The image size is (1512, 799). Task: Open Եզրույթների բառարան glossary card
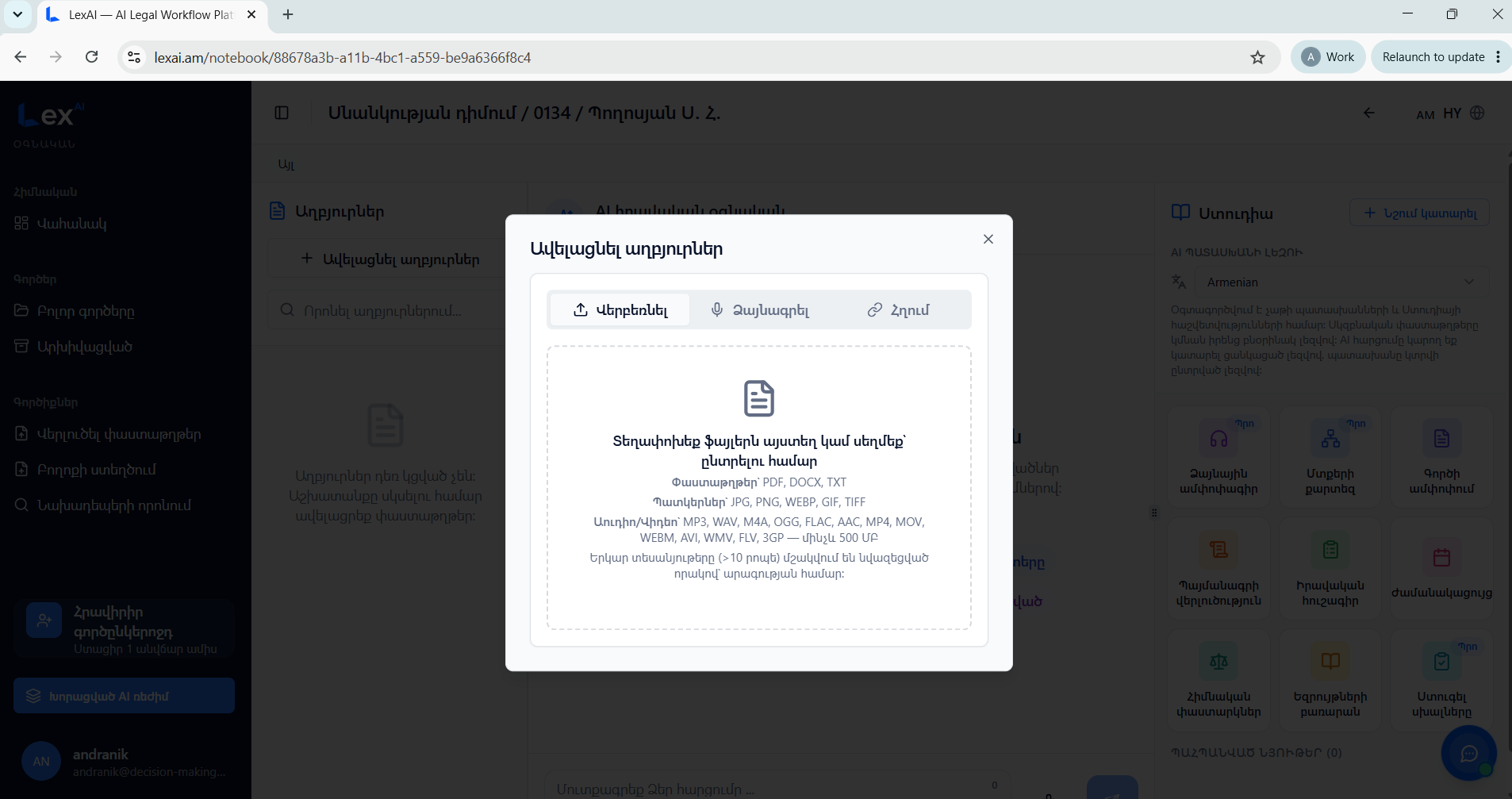[1330, 680]
